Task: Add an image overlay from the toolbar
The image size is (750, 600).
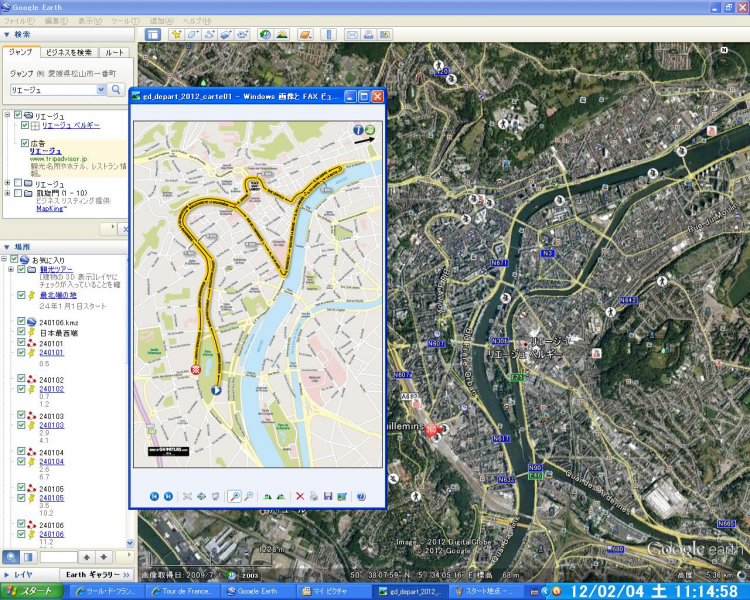Action: [x=226, y=34]
